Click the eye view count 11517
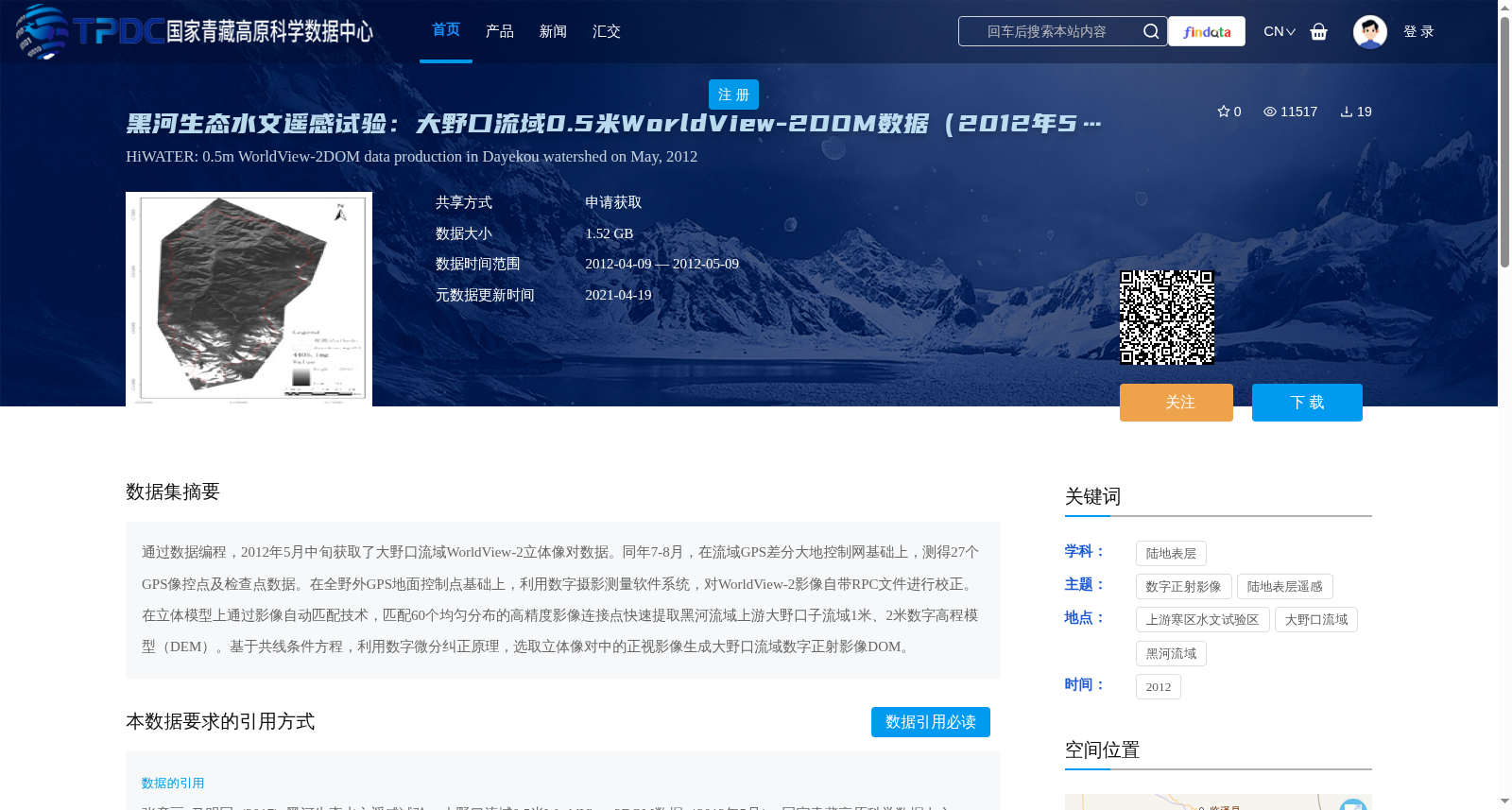This screenshot has width=1512, height=810. pyautogui.click(x=1291, y=112)
